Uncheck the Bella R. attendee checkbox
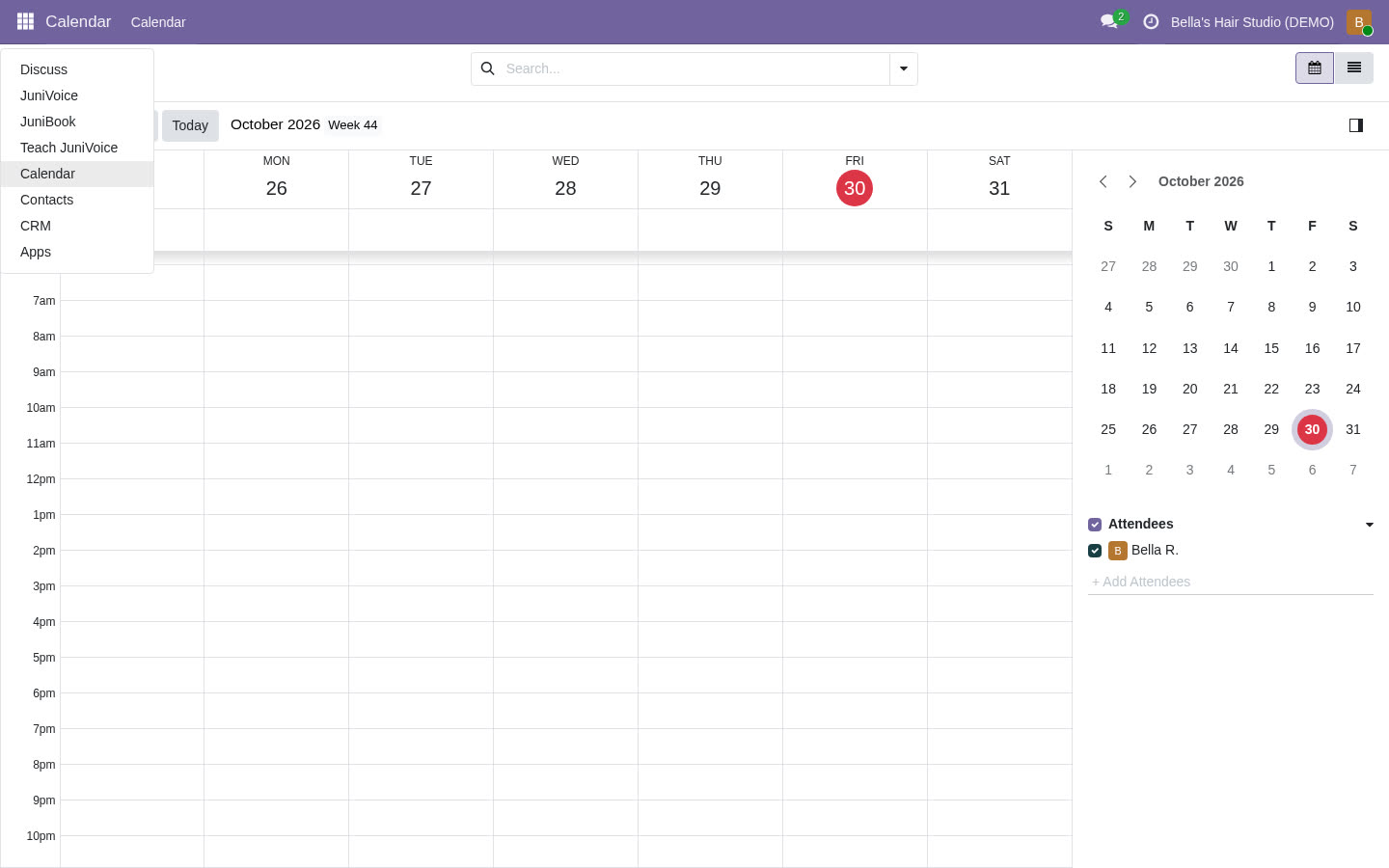This screenshot has width=1389, height=868. click(1095, 551)
